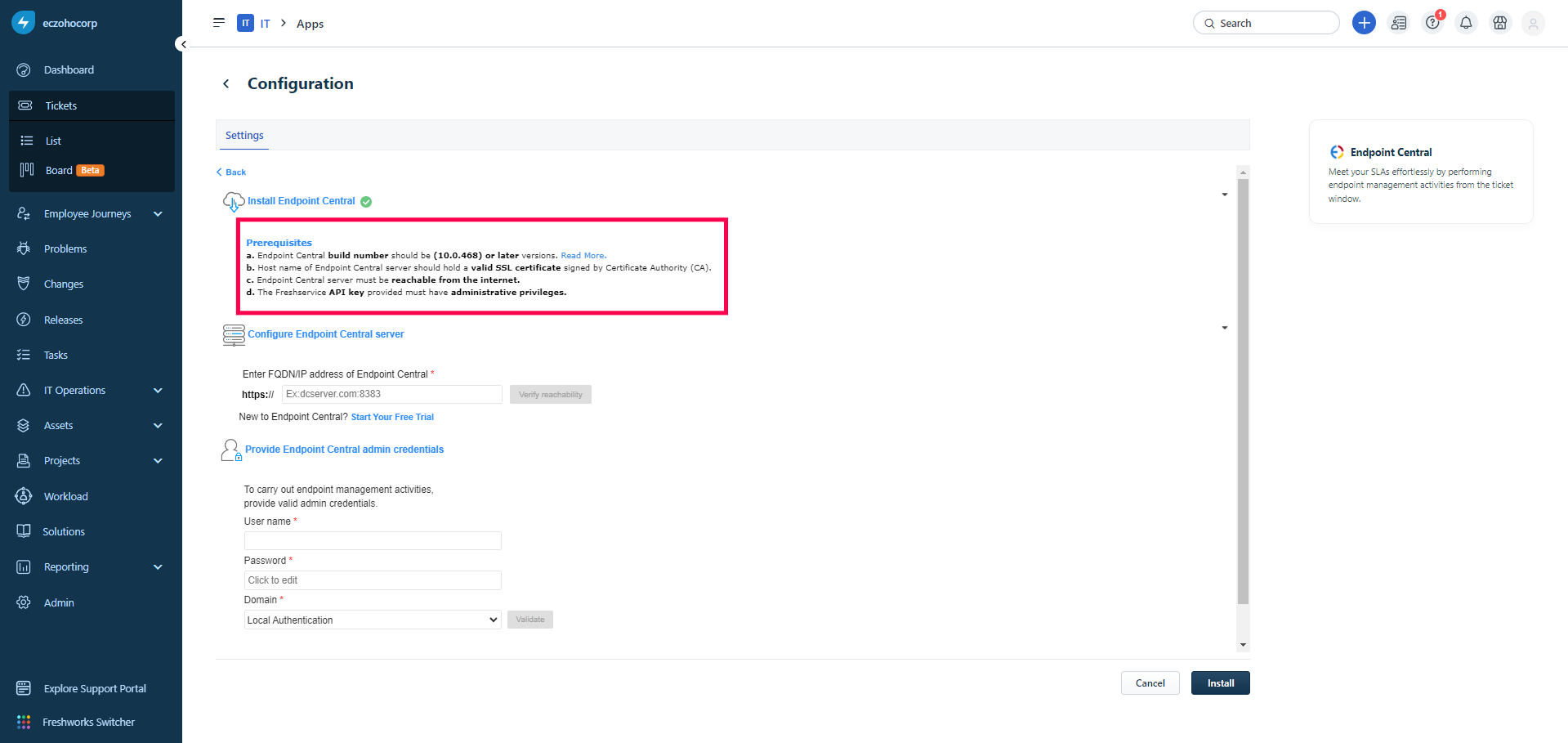This screenshot has height=743, width=1568.
Task: Click the user profile avatar icon
Action: 1534,23
